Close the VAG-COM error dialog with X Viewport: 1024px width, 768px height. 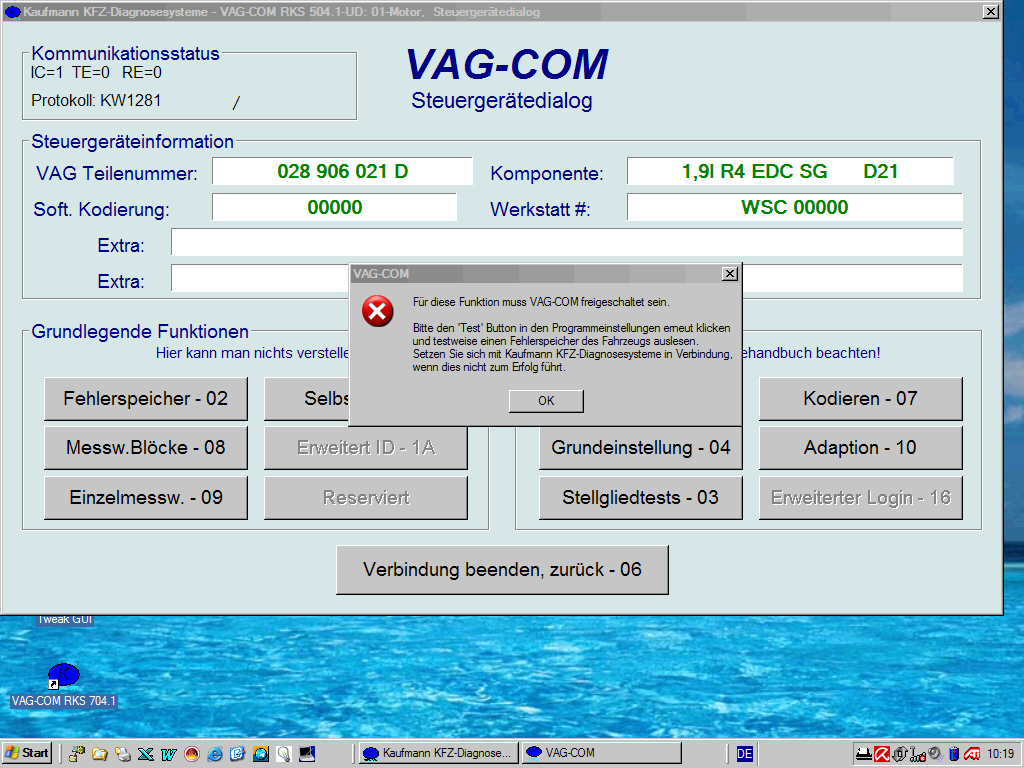730,274
